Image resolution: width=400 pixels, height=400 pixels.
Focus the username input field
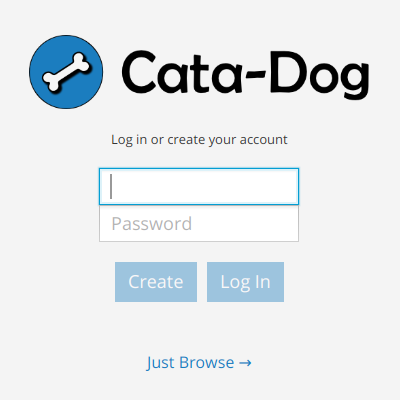tap(199, 187)
